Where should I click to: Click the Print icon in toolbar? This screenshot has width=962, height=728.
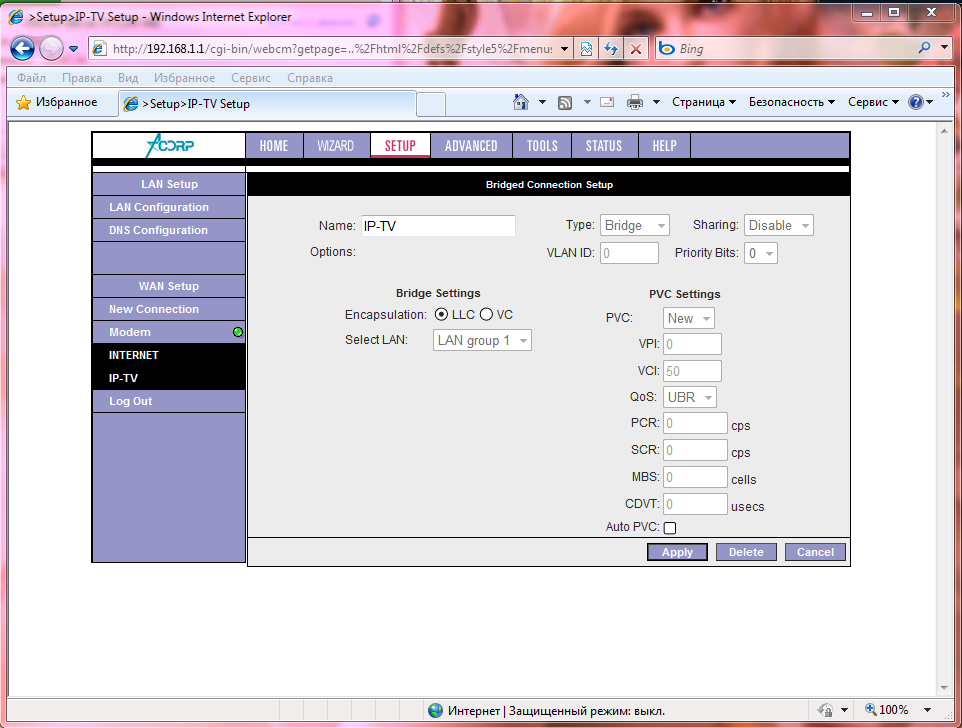tap(634, 102)
